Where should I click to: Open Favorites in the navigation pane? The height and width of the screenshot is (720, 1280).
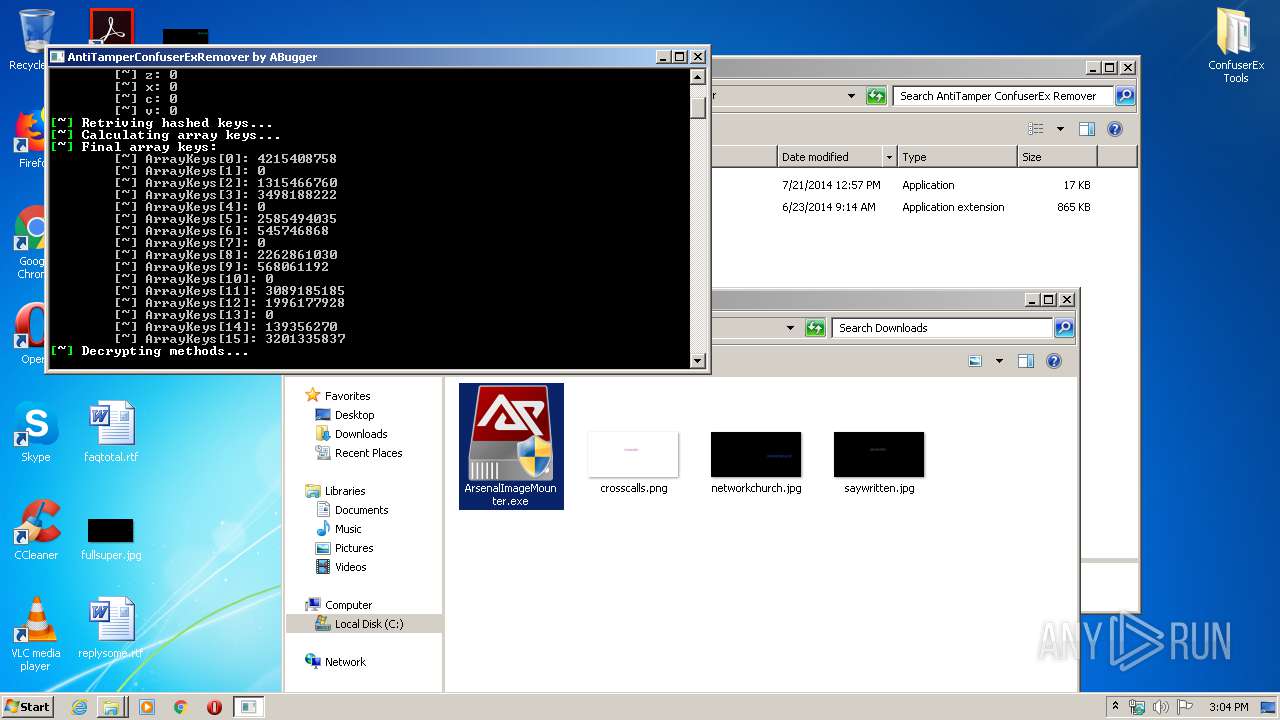[347, 396]
